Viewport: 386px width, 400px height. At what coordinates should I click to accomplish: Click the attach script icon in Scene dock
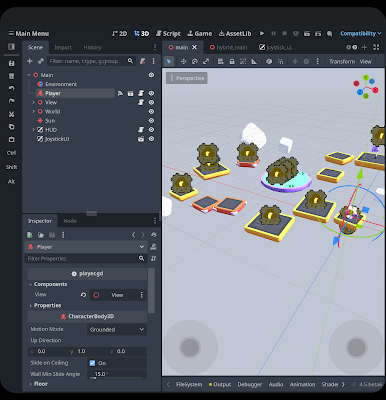click(x=143, y=61)
